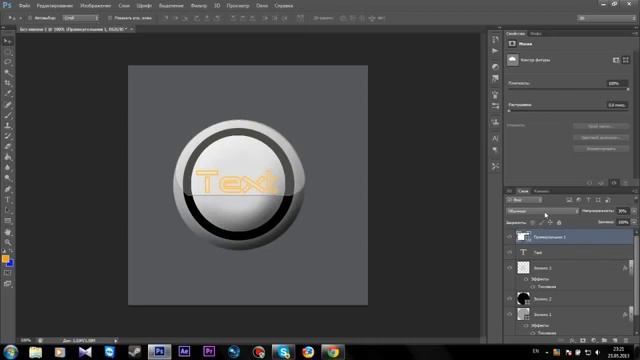Open the Изображение menu
The height and width of the screenshot is (360, 640).
click(x=96, y=6)
